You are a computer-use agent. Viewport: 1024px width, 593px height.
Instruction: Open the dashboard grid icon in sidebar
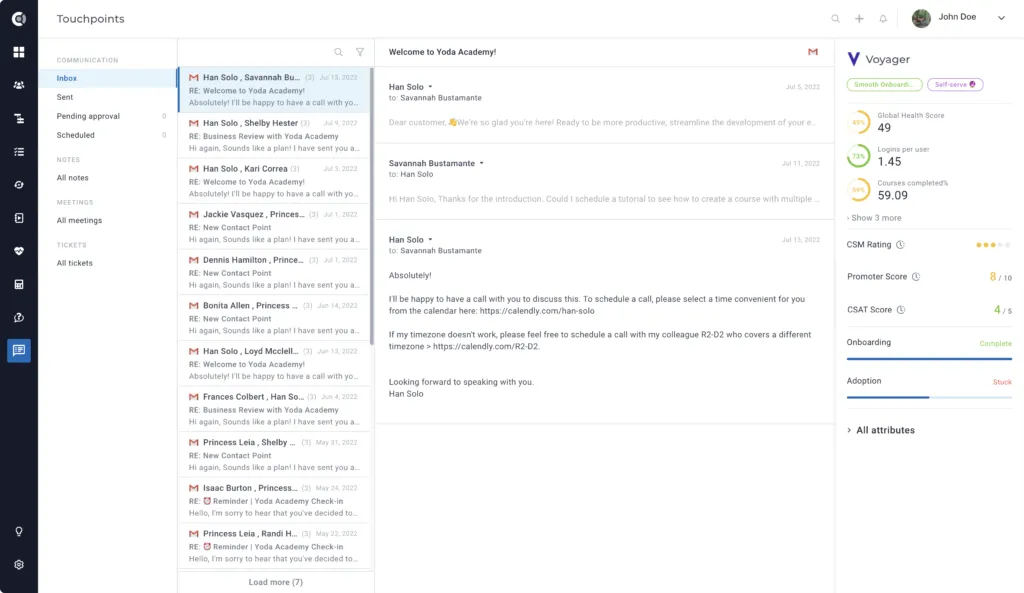tap(19, 52)
